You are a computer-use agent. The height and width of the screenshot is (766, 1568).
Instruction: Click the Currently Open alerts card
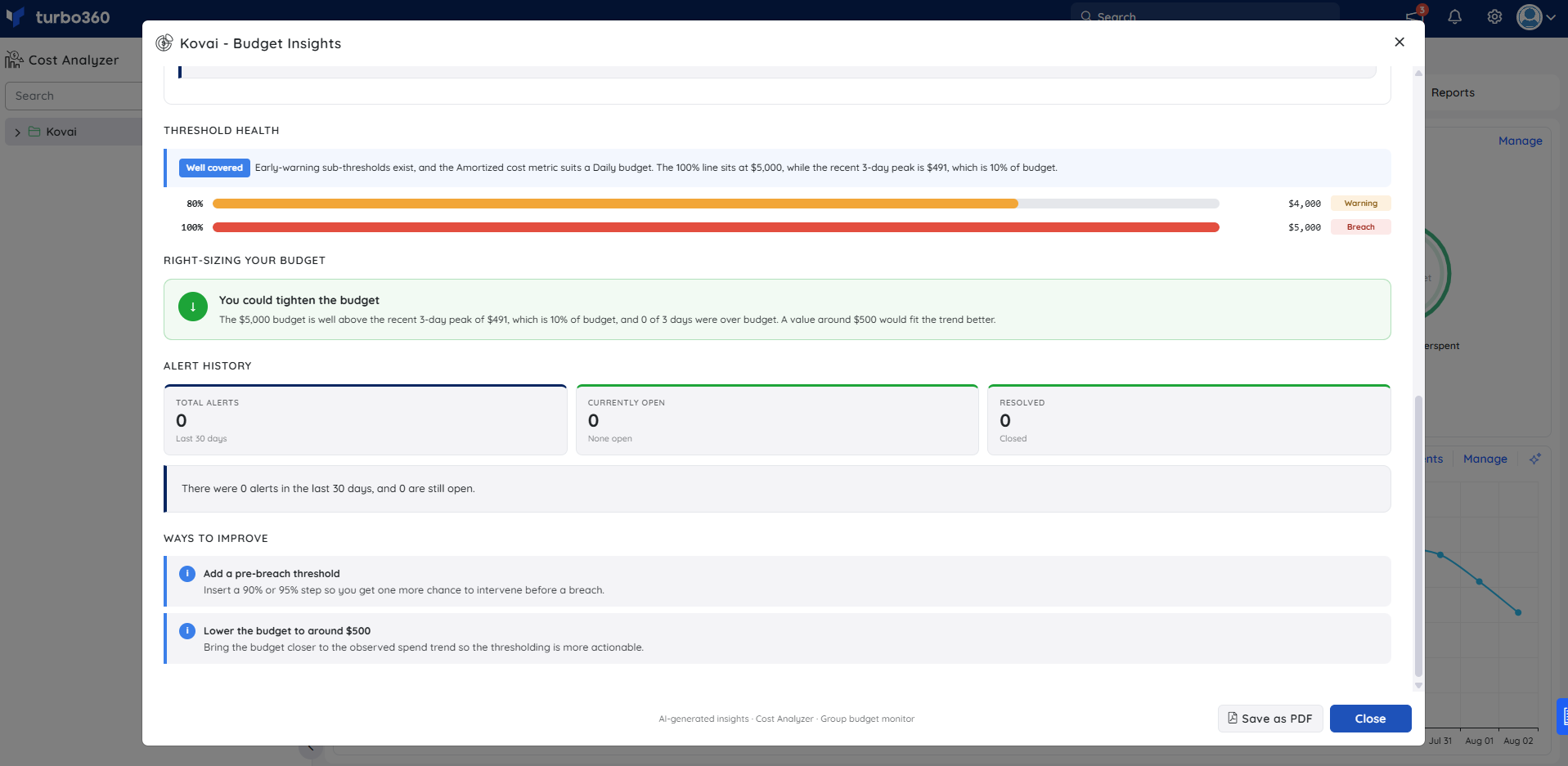(777, 419)
